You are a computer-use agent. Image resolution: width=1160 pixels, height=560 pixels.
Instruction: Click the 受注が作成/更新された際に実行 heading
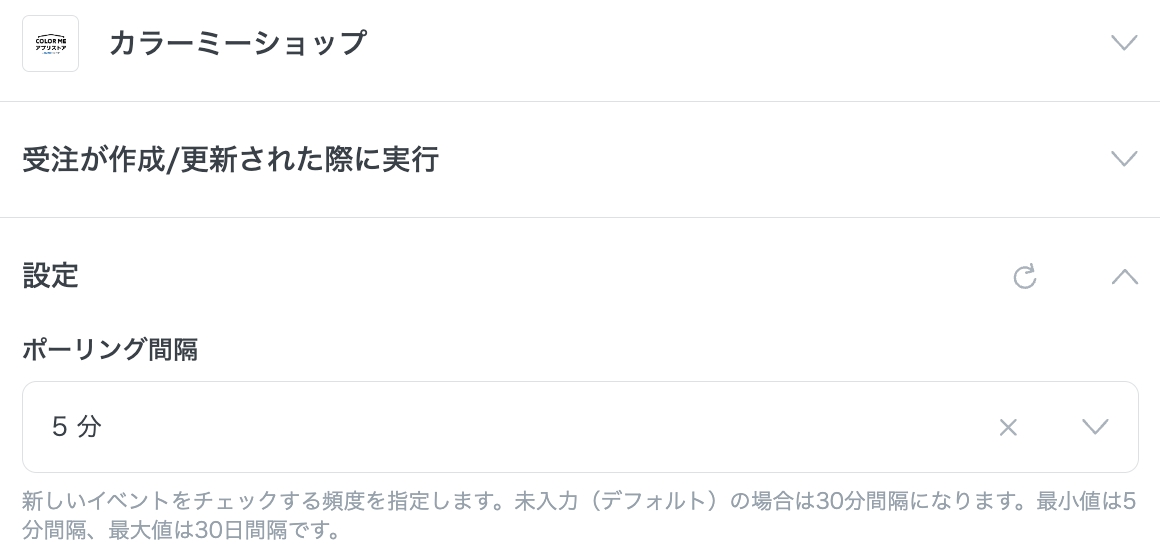(x=230, y=159)
